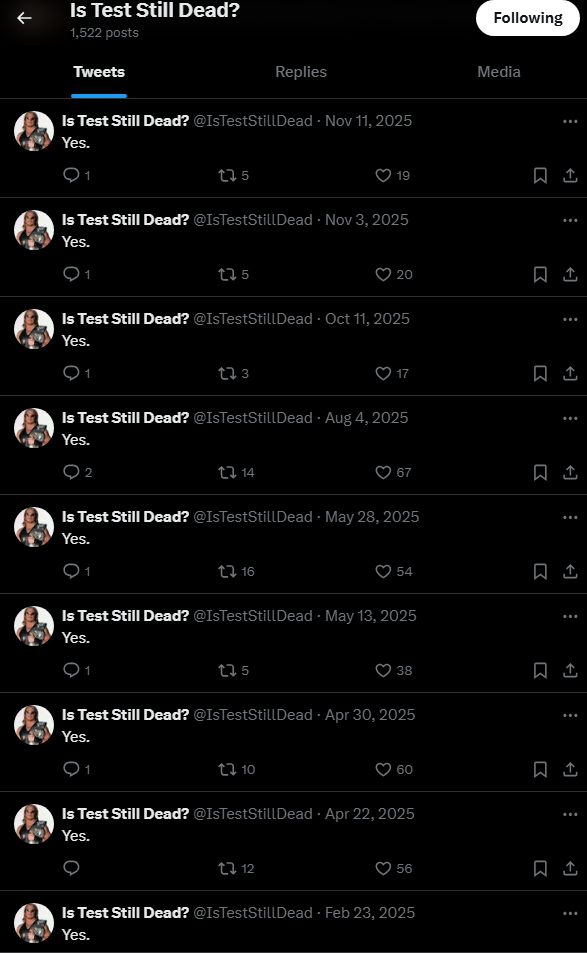The width and height of the screenshot is (587, 953).
Task: Share the Apr 30, 2025 tweet
Action: pyautogui.click(x=570, y=769)
